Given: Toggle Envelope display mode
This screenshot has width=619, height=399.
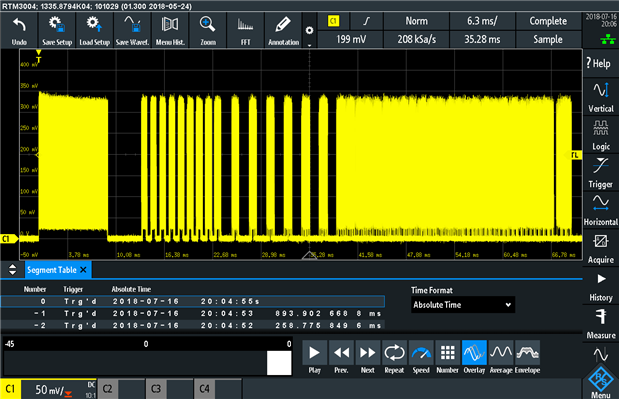Looking at the screenshot, I should [x=527, y=357].
